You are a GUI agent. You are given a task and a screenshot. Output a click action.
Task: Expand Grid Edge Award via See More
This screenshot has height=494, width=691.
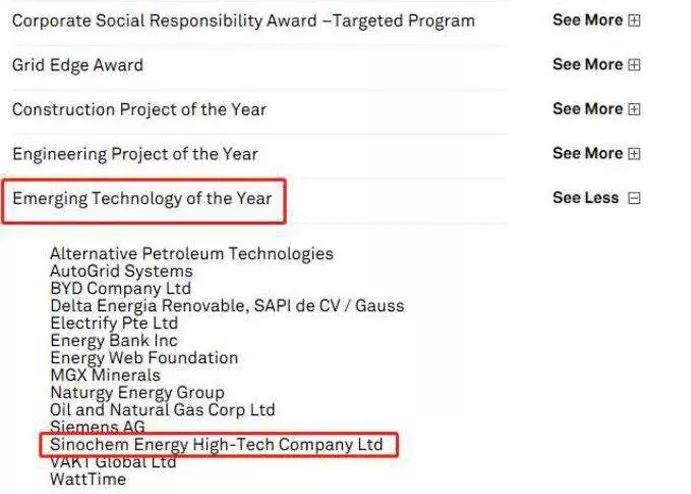pos(587,65)
